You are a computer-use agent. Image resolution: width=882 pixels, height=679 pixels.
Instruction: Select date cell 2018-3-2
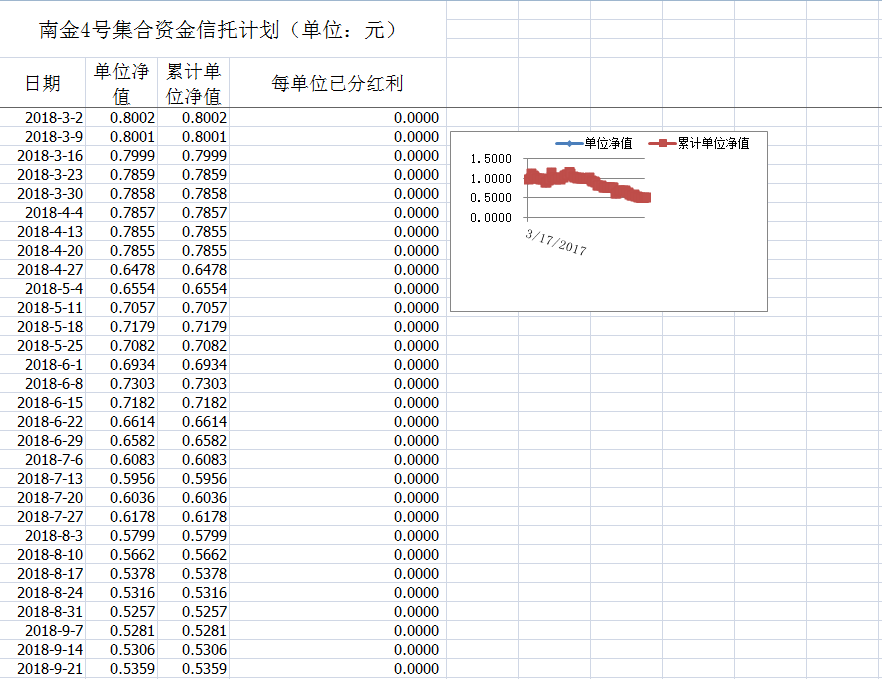coord(43,118)
